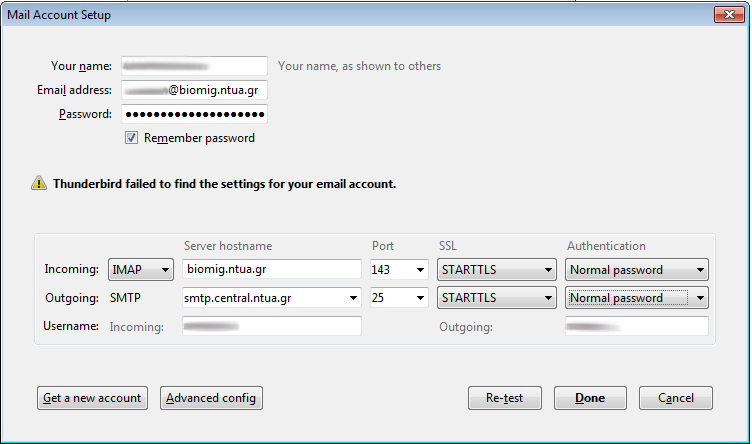
Task: Expand the outgoing SMTP hostname dropdown arrow
Action: (x=351, y=298)
